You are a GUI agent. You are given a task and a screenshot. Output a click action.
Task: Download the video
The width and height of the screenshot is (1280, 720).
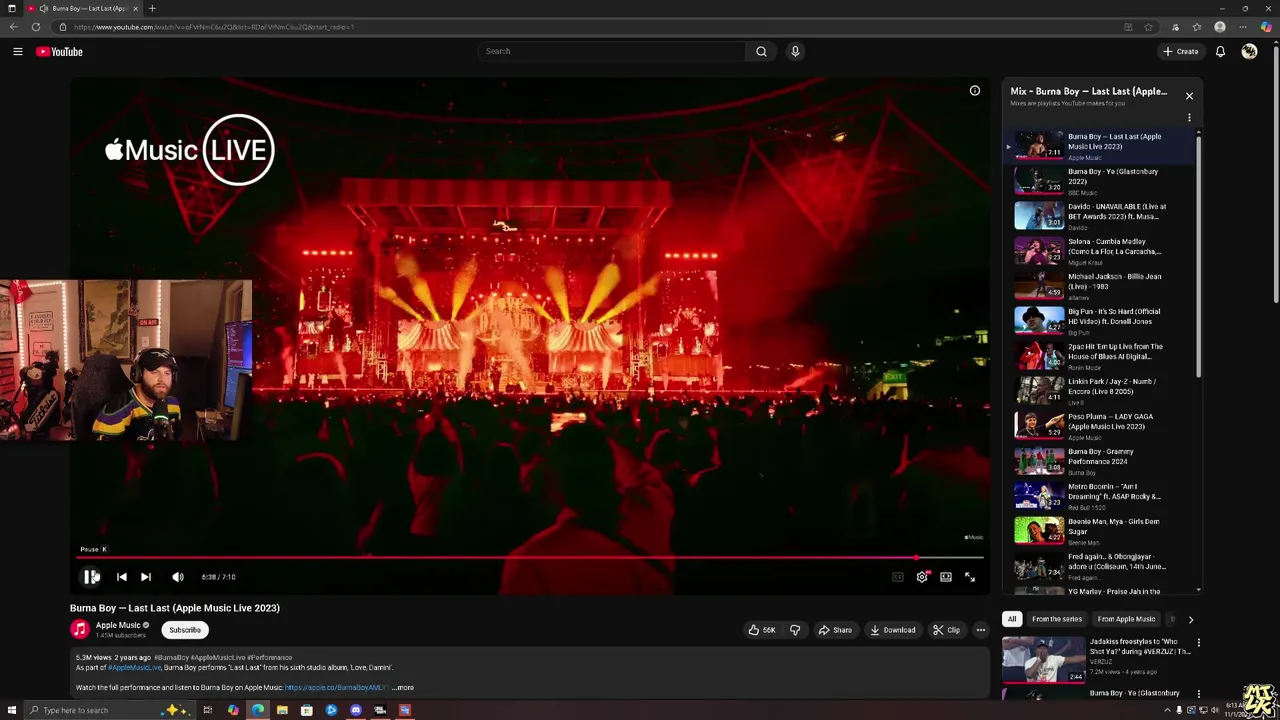coord(893,630)
